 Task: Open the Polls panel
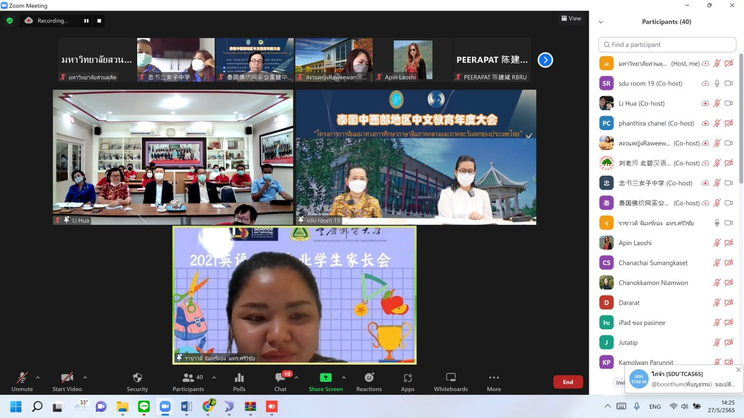239,381
